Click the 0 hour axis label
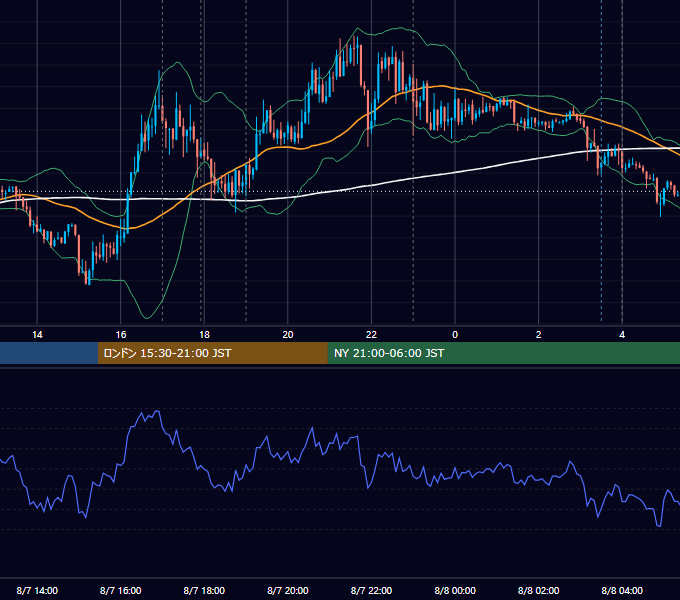 tap(455, 335)
